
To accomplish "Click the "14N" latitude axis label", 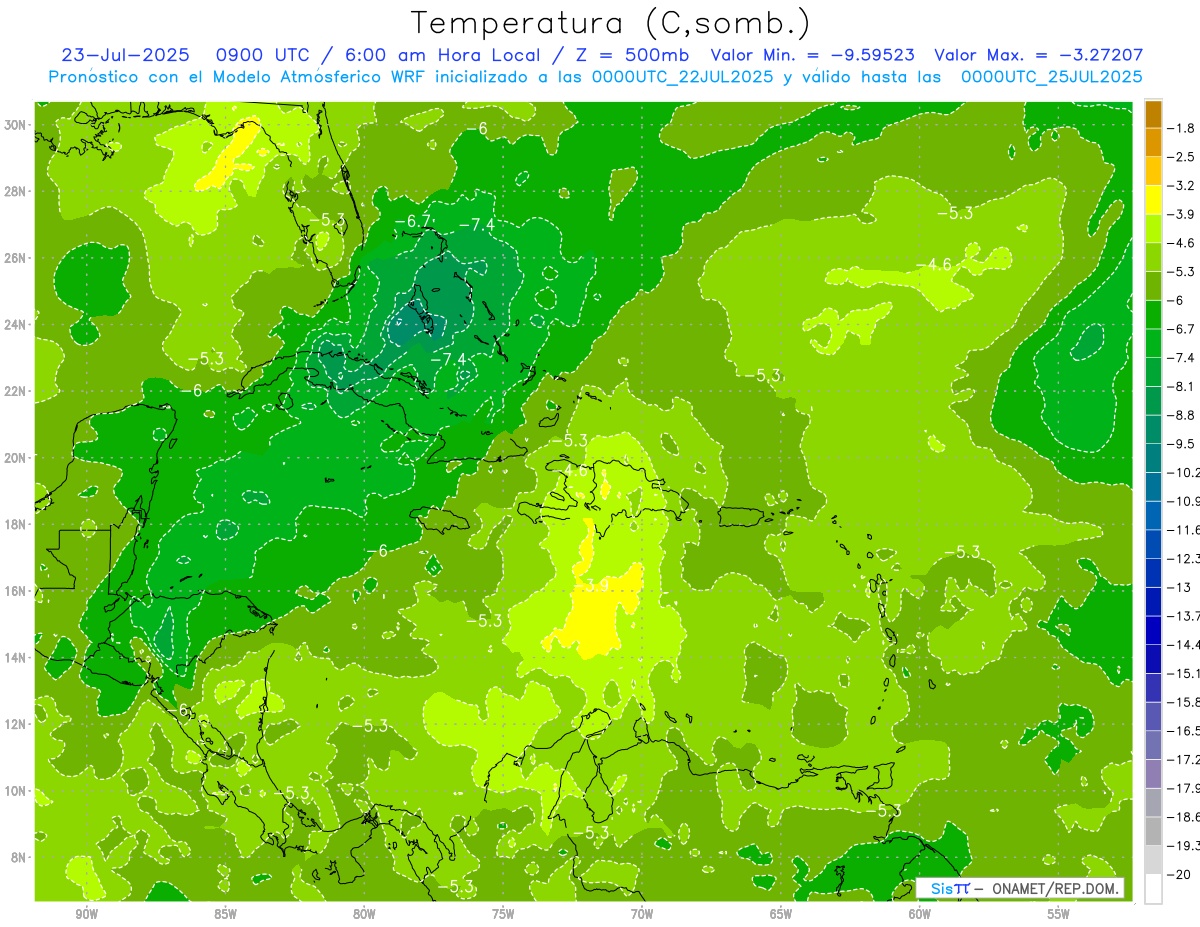I will coord(16,658).
